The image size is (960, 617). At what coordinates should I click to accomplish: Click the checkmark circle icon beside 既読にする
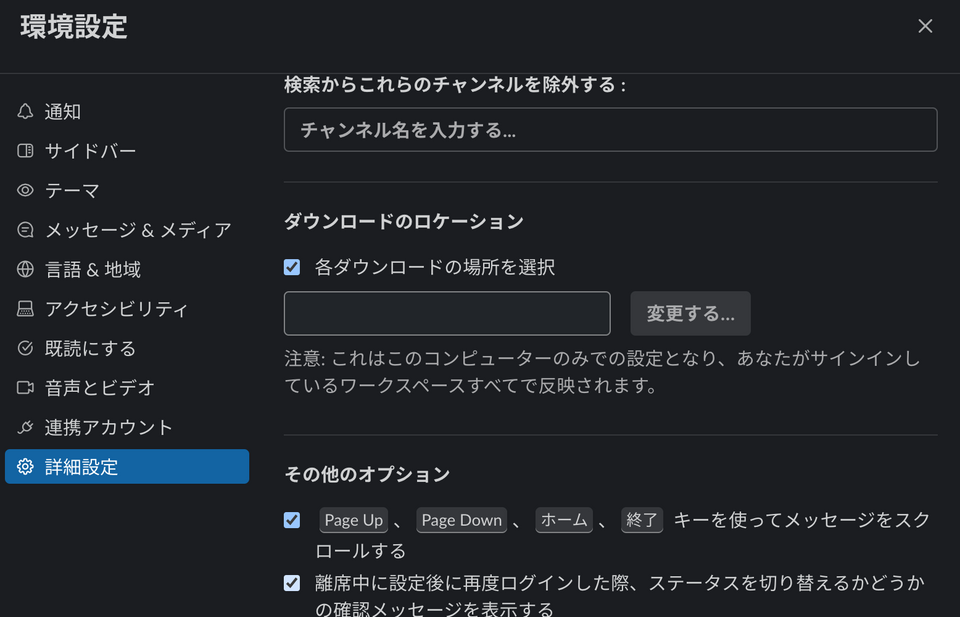click(x=25, y=348)
